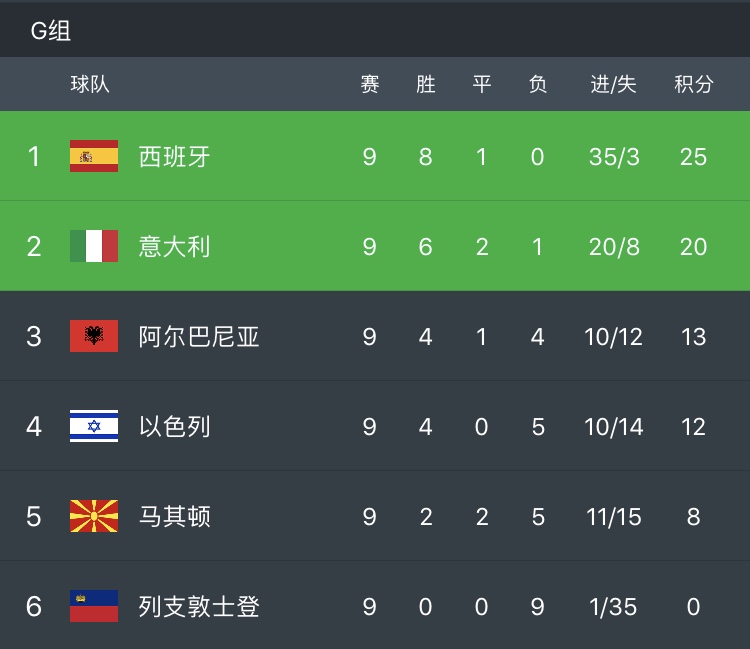Screen dimensions: 750x649
Task: Click Spain's 35/3 goals cell
Action: 614,157
